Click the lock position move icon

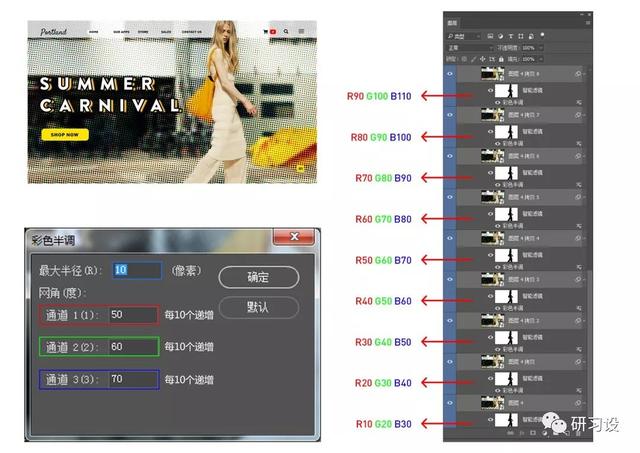click(x=484, y=60)
